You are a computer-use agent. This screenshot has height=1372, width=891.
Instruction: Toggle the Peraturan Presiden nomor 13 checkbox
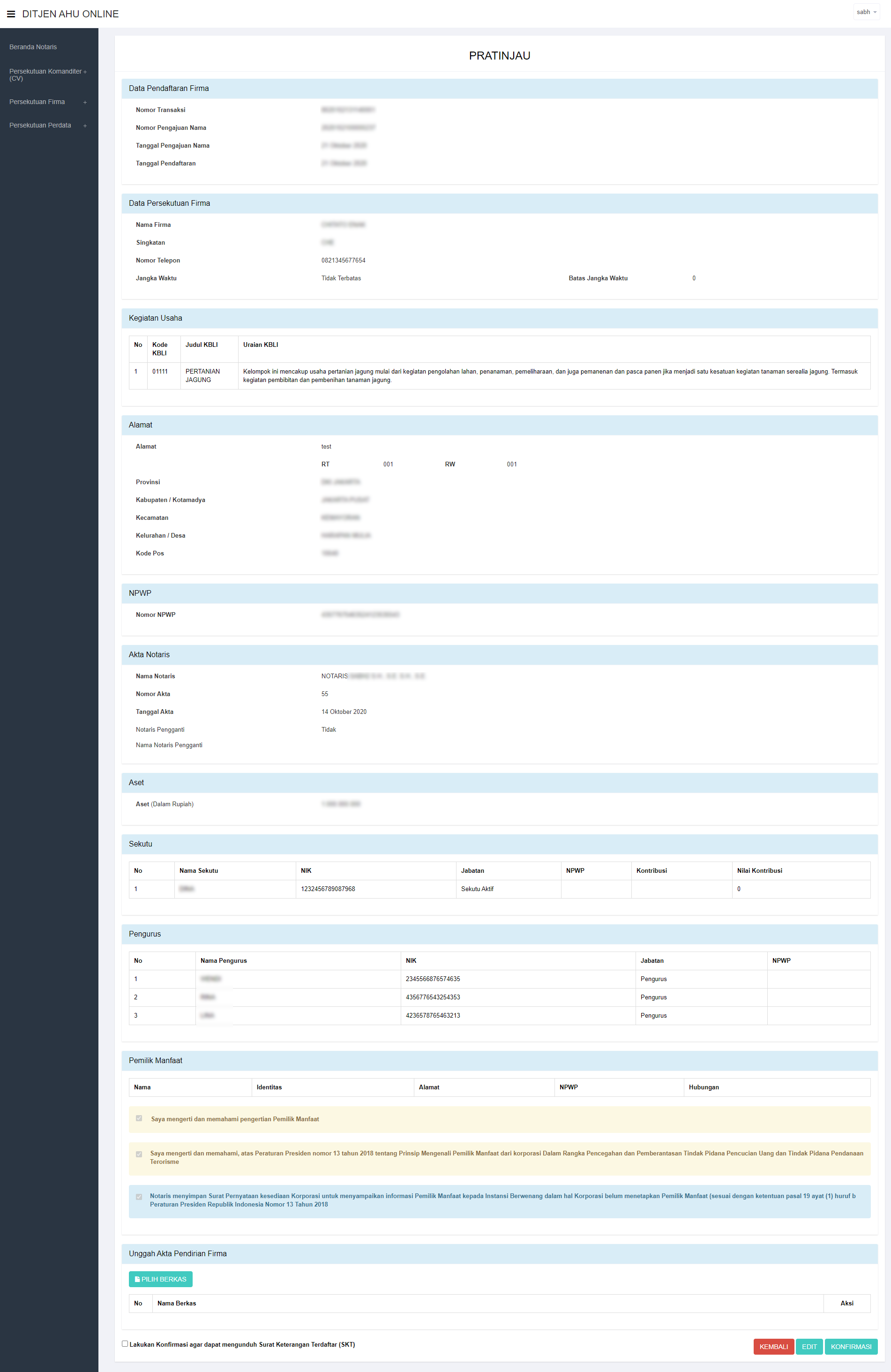(x=139, y=1154)
